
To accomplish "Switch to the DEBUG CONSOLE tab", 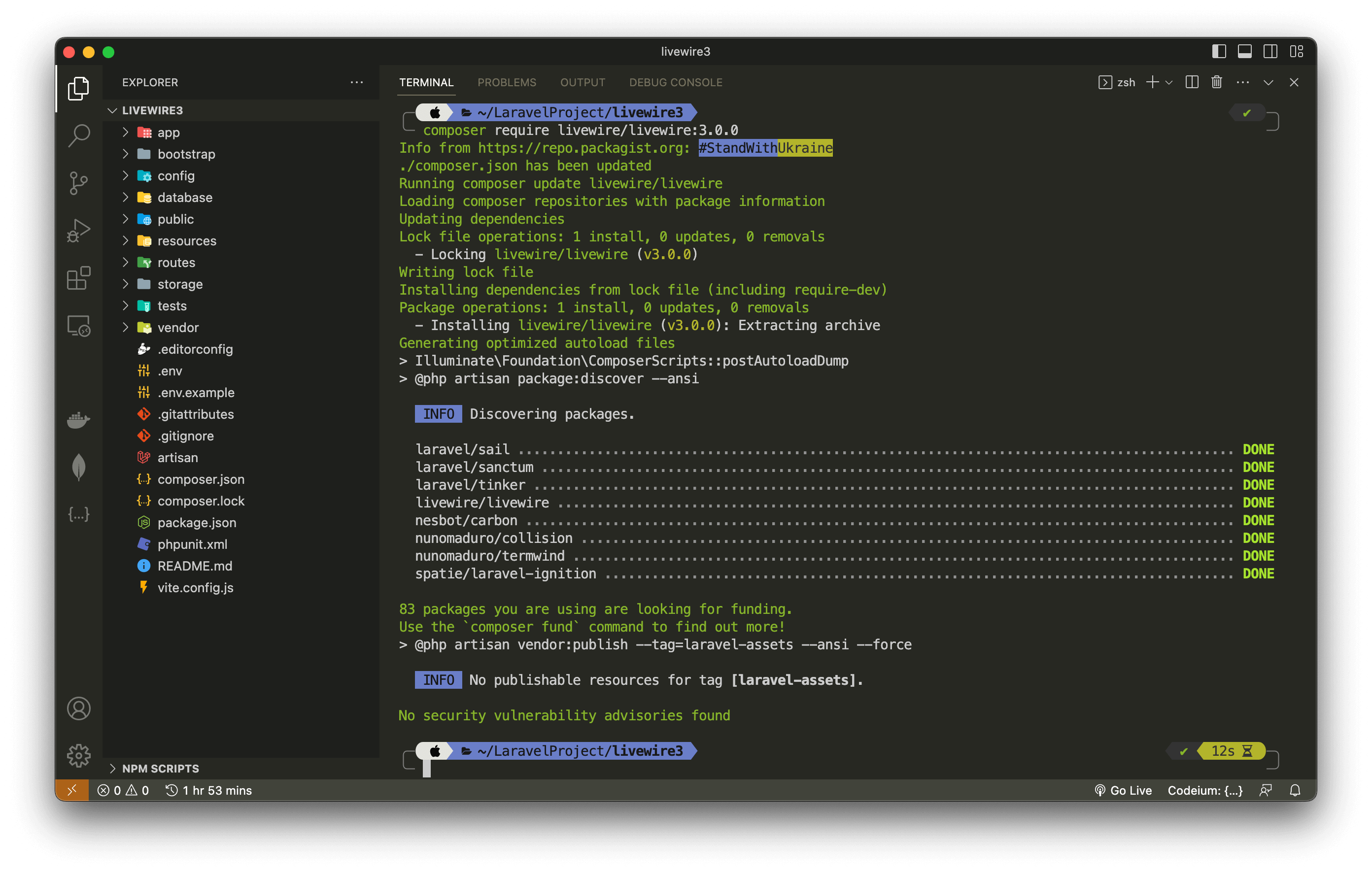I will 676,82.
